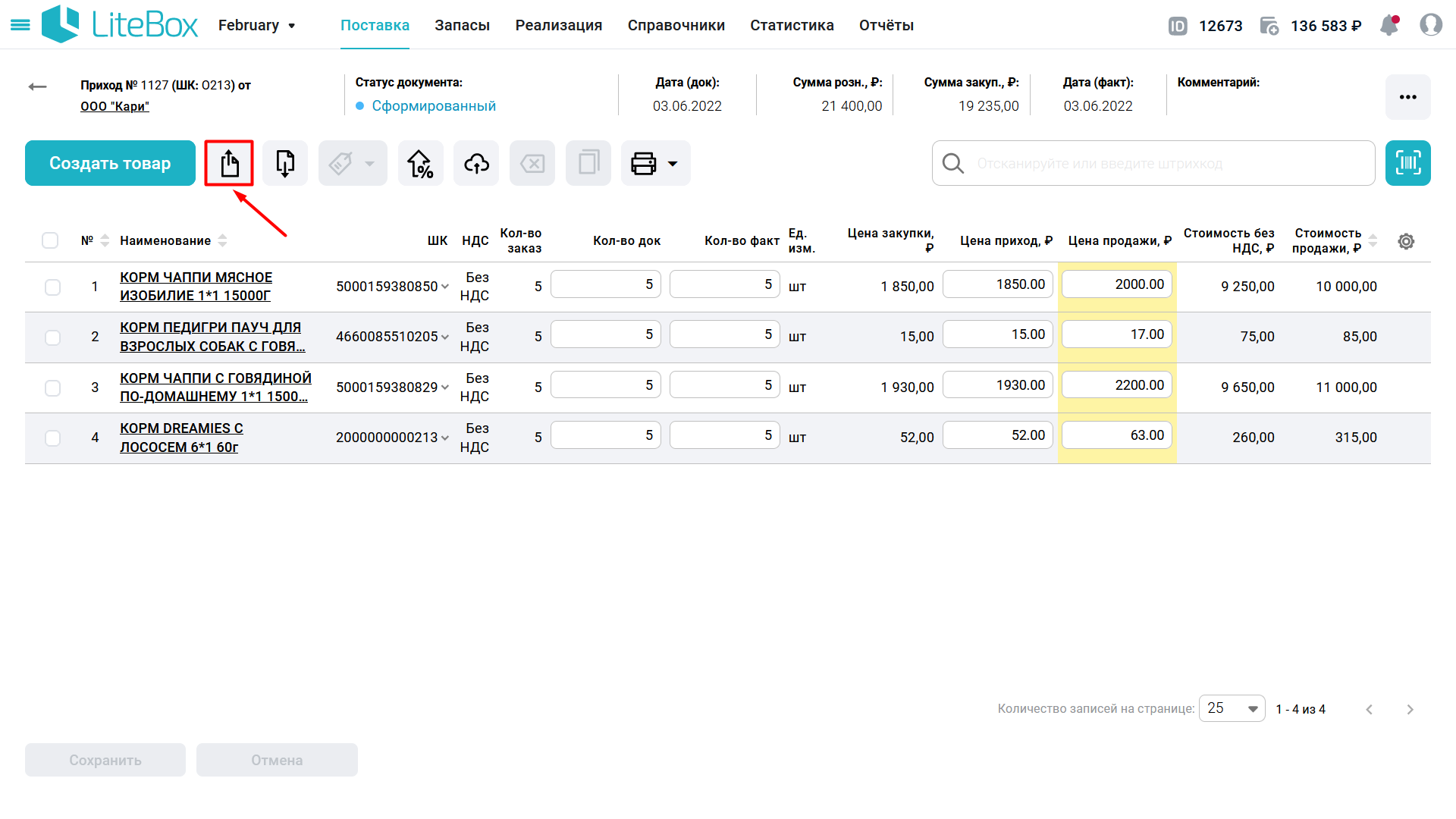
Task: Open supplier link ООО "Кари"
Action: [115, 106]
